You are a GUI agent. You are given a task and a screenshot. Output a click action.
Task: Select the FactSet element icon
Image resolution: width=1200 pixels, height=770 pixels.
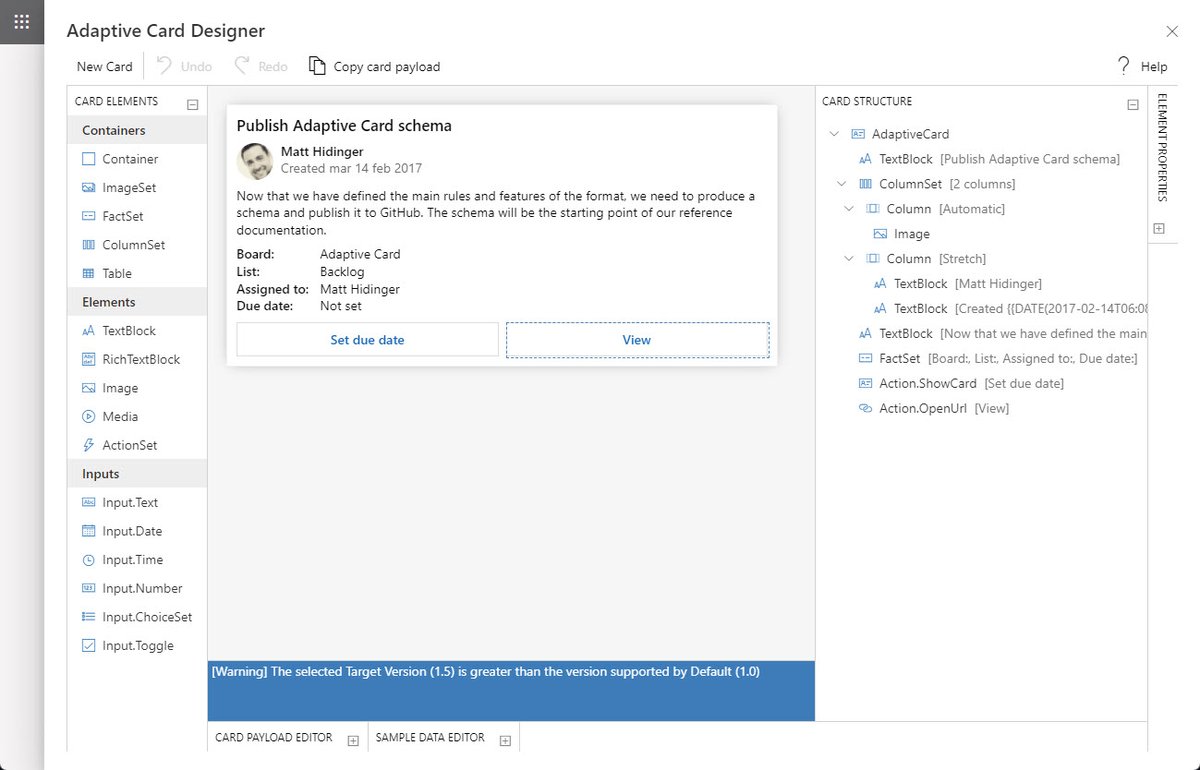point(88,216)
